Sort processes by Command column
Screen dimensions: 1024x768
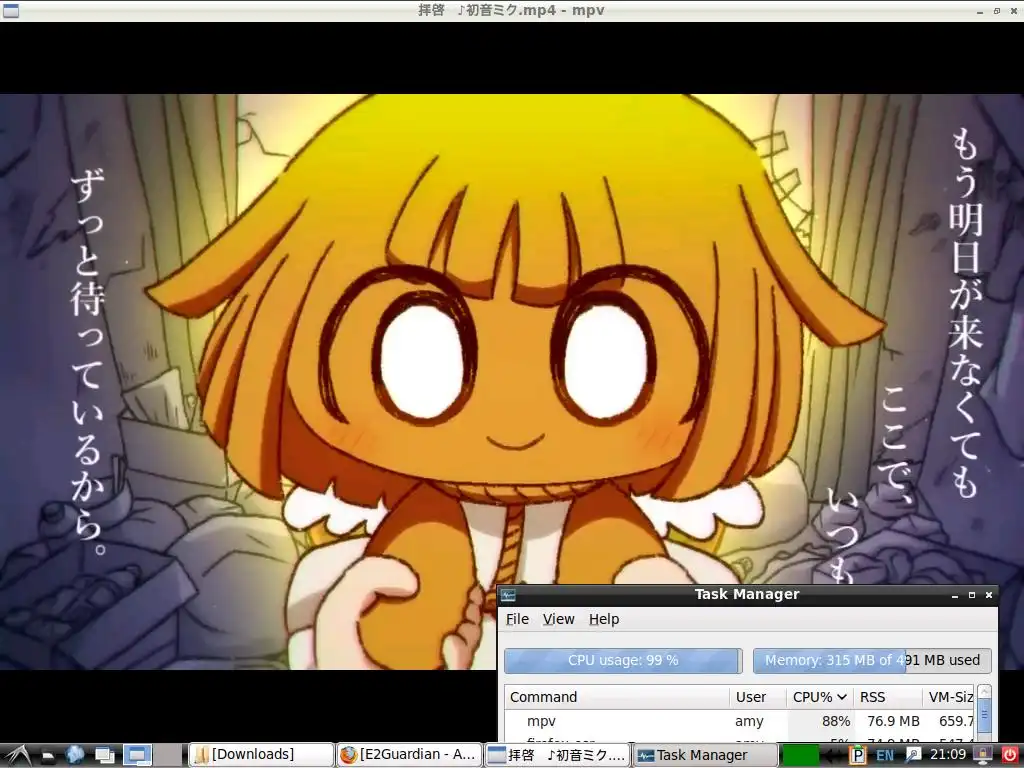tap(616, 697)
